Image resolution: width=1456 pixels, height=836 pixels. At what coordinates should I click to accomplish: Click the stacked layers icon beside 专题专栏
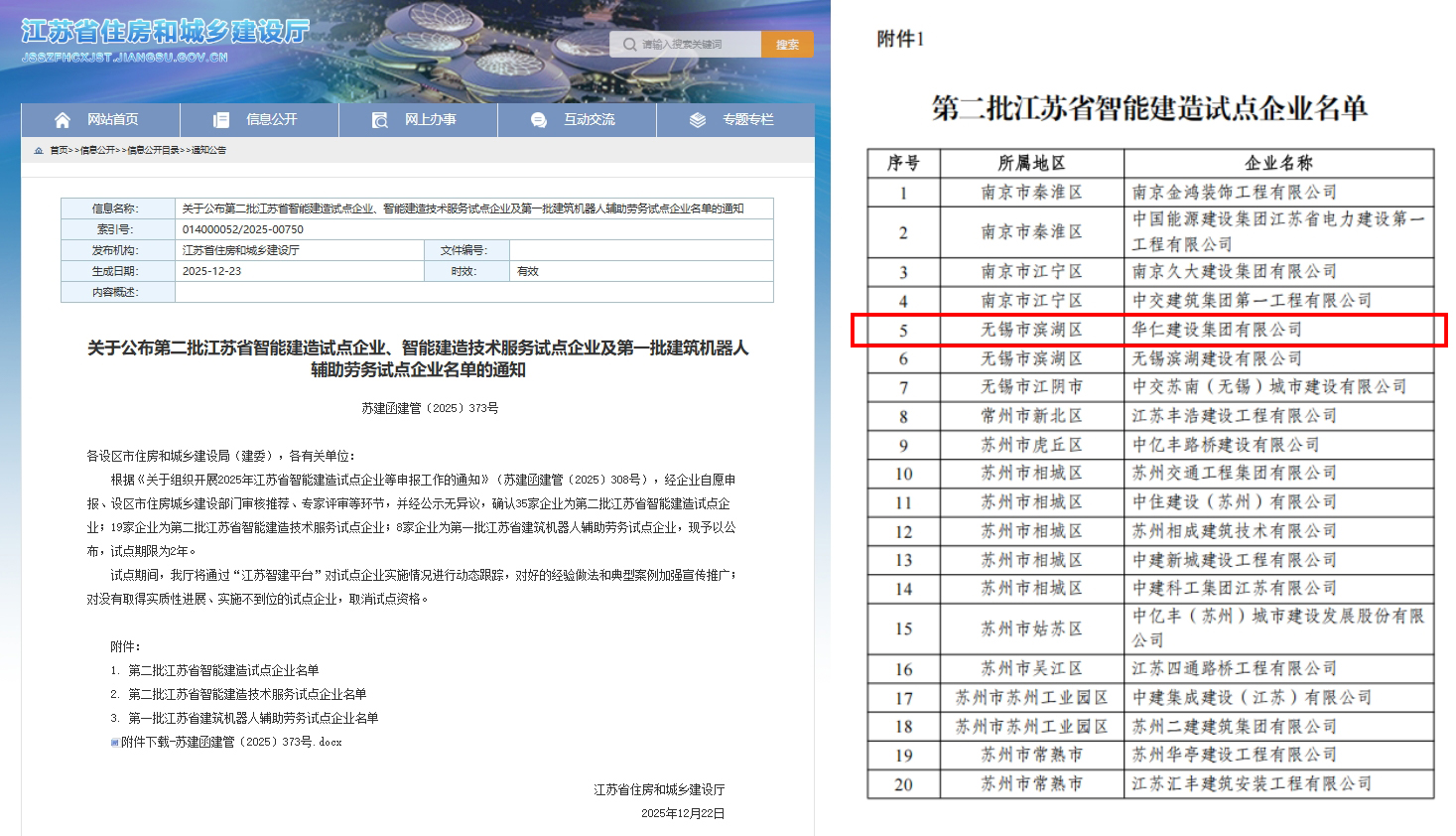click(x=698, y=120)
